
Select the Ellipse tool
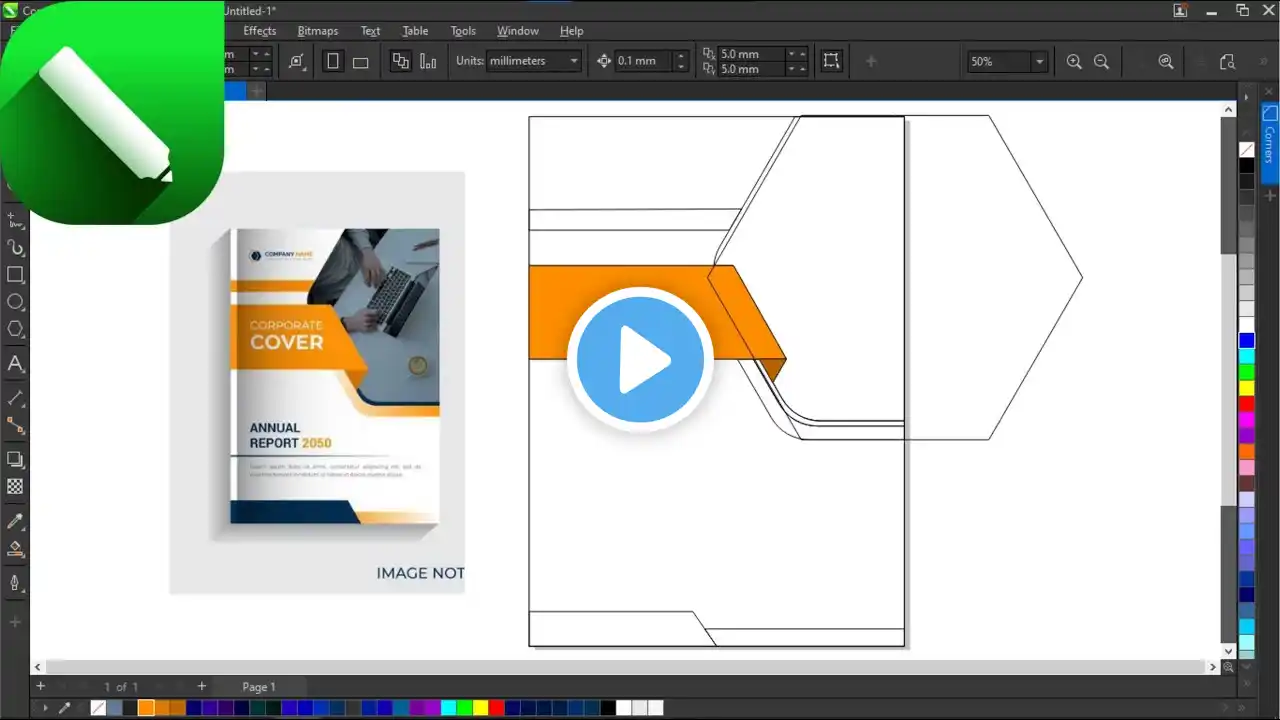[15, 302]
